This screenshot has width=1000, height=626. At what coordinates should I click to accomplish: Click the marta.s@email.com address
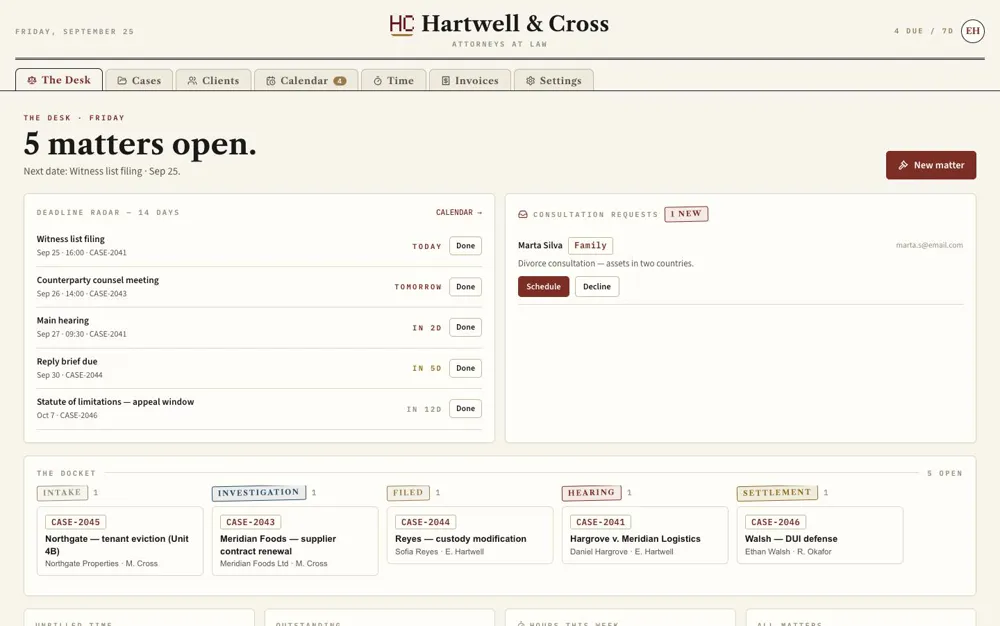(x=929, y=245)
